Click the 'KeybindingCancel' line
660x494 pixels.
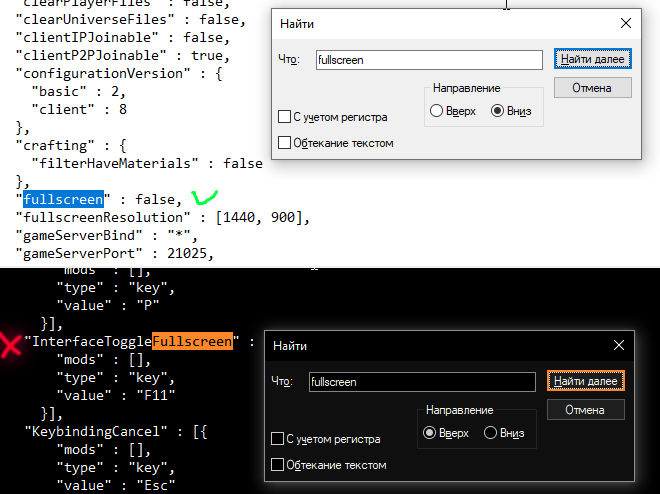tap(116, 431)
